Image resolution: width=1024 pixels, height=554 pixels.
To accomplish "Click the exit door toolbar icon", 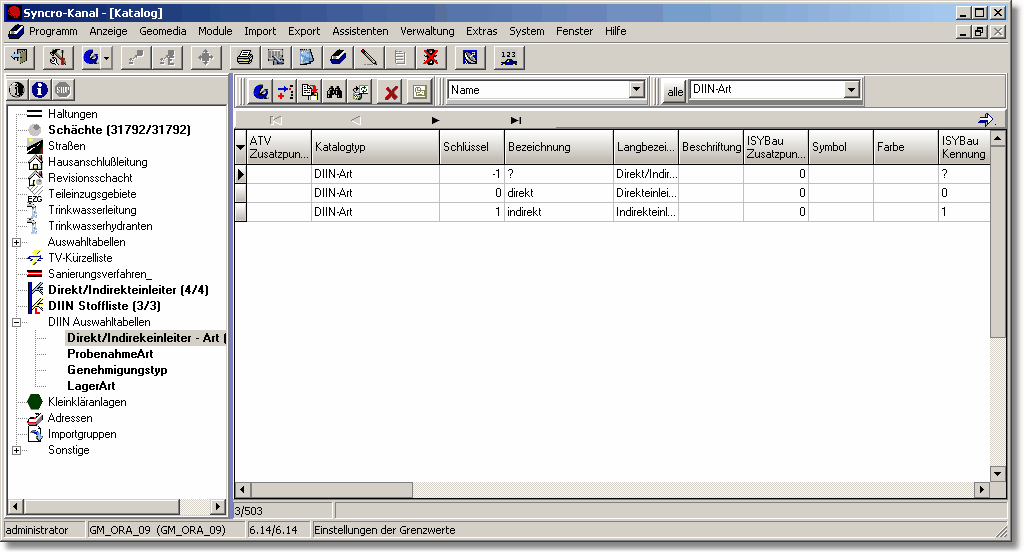I will point(19,57).
